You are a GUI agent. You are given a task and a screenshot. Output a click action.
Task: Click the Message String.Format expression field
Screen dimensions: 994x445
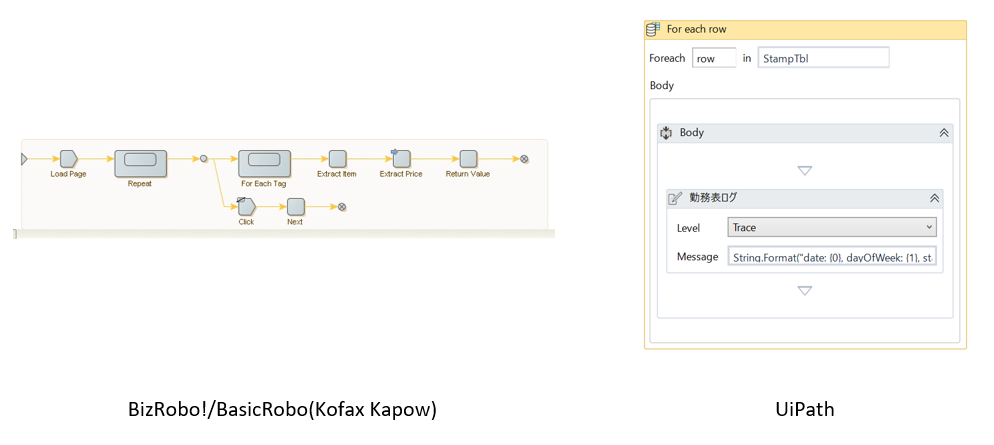coord(832,257)
